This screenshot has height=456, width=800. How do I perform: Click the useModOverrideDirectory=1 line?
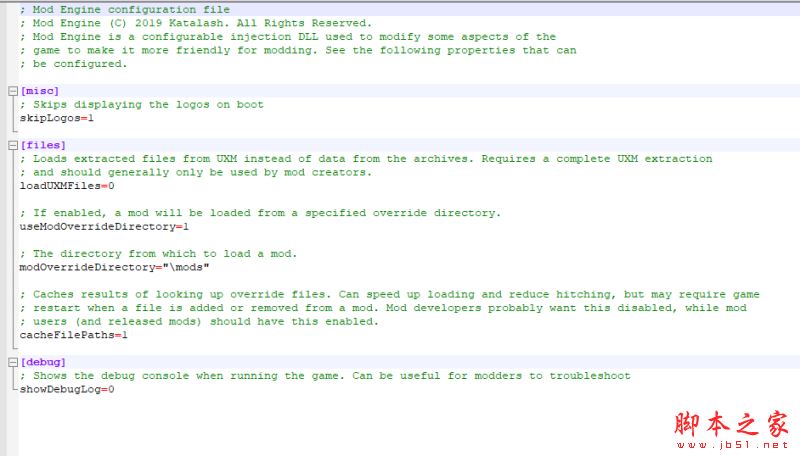[x=104, y=226]
